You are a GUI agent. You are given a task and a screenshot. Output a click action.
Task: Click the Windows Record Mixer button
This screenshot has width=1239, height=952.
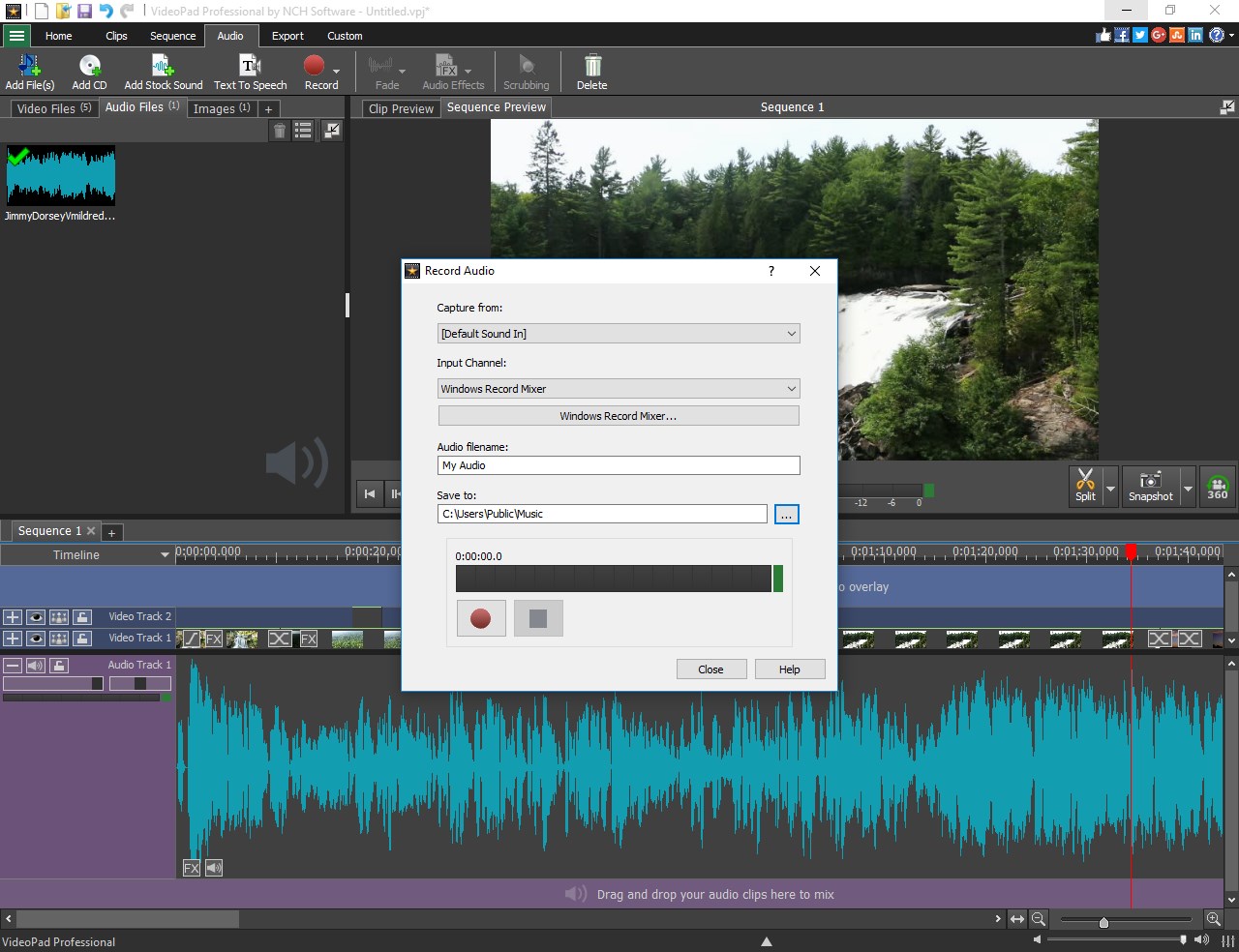click(x=619, y=415)
